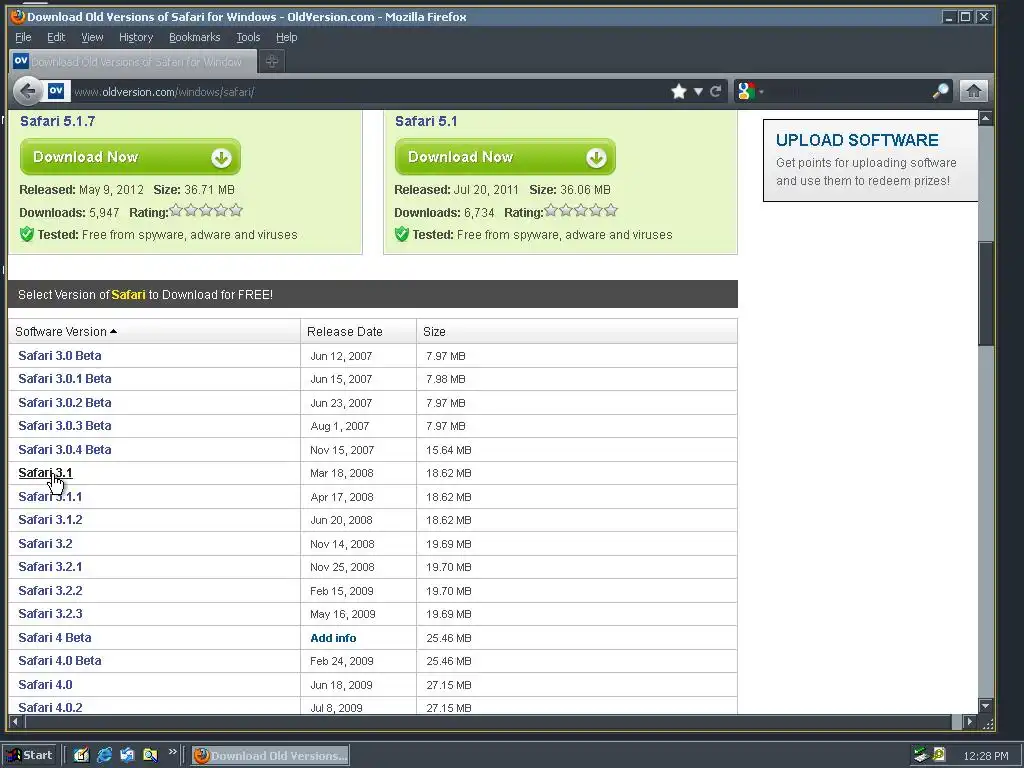Select the Download Old Versions of Safari tab
The width and height of the screenshot is (1024, 768).
(132, 61)
